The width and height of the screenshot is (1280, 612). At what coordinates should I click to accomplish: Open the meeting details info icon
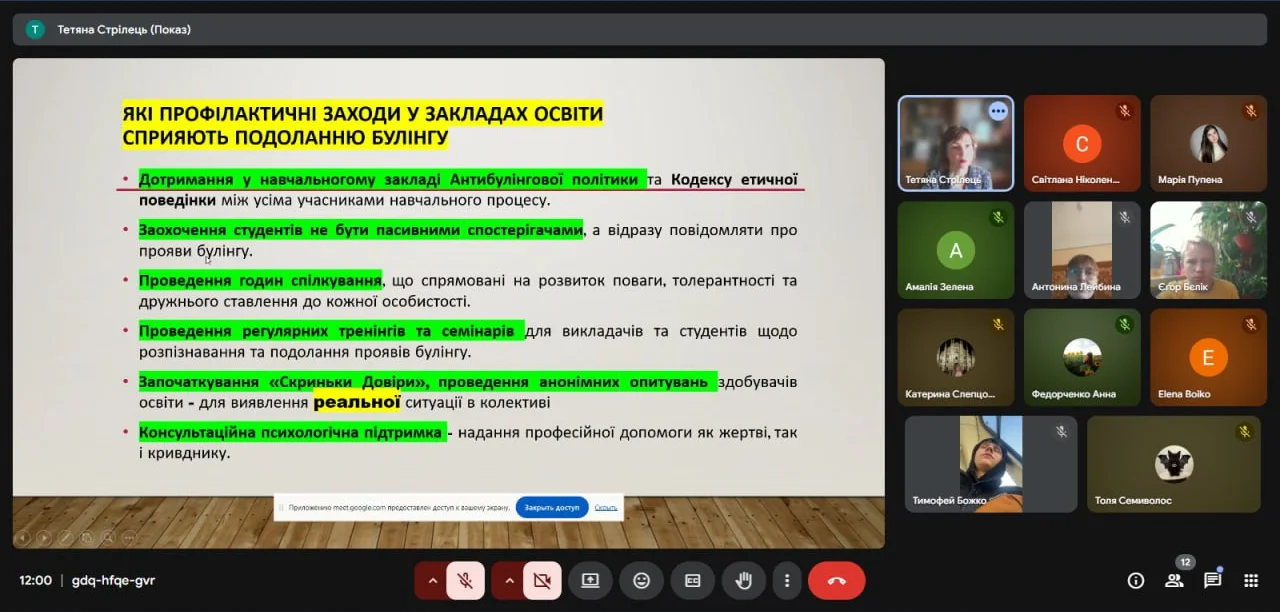(1135, 580)
